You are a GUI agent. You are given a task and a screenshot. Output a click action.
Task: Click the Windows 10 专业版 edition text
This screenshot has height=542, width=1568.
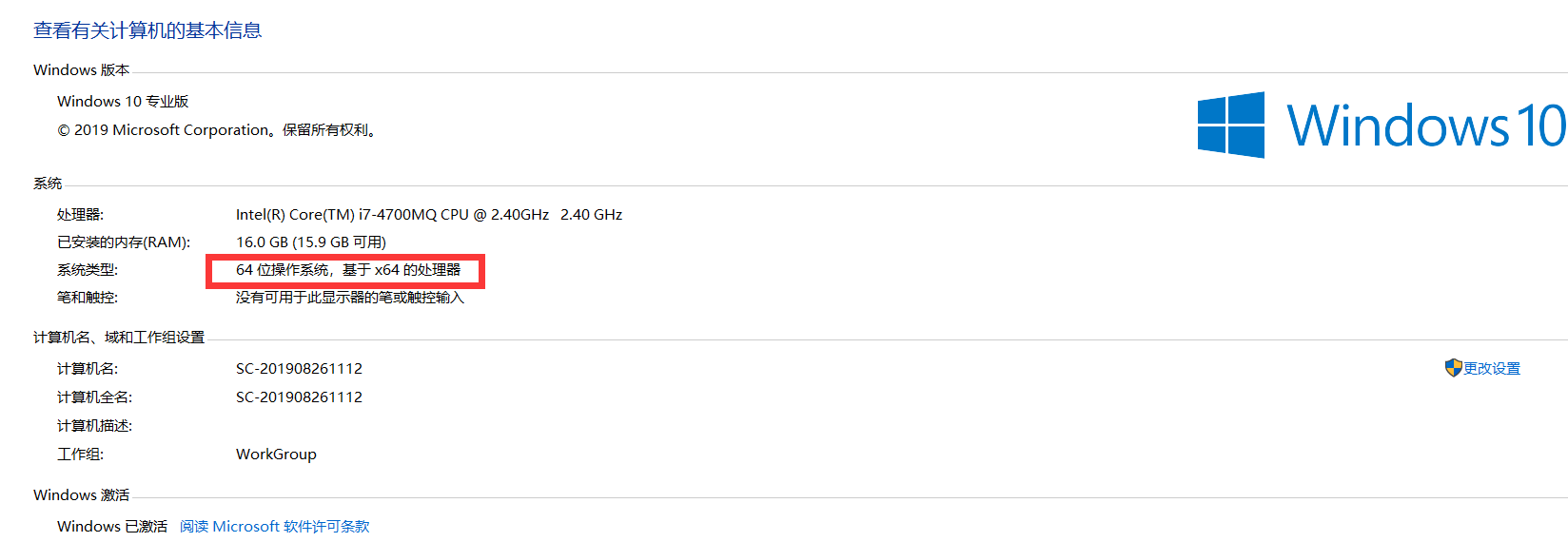pos(123,102)
